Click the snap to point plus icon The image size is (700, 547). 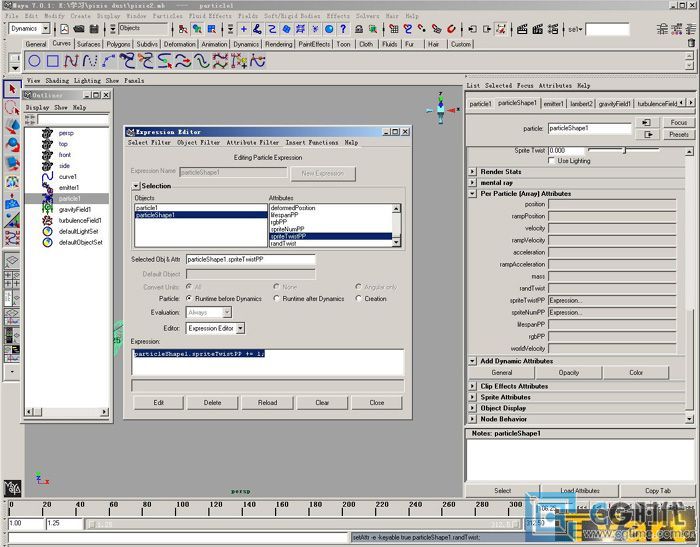[x=244, y=29]
